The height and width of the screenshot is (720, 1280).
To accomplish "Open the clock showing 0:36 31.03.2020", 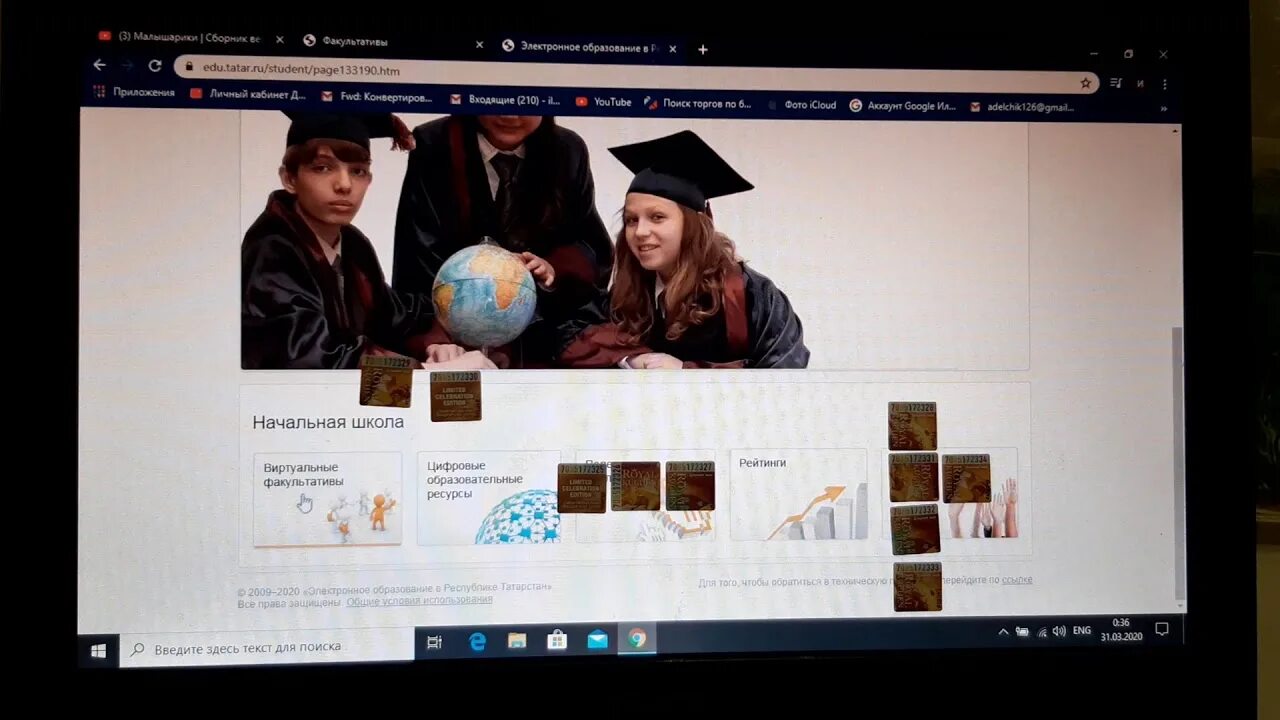I will 1121,629.
